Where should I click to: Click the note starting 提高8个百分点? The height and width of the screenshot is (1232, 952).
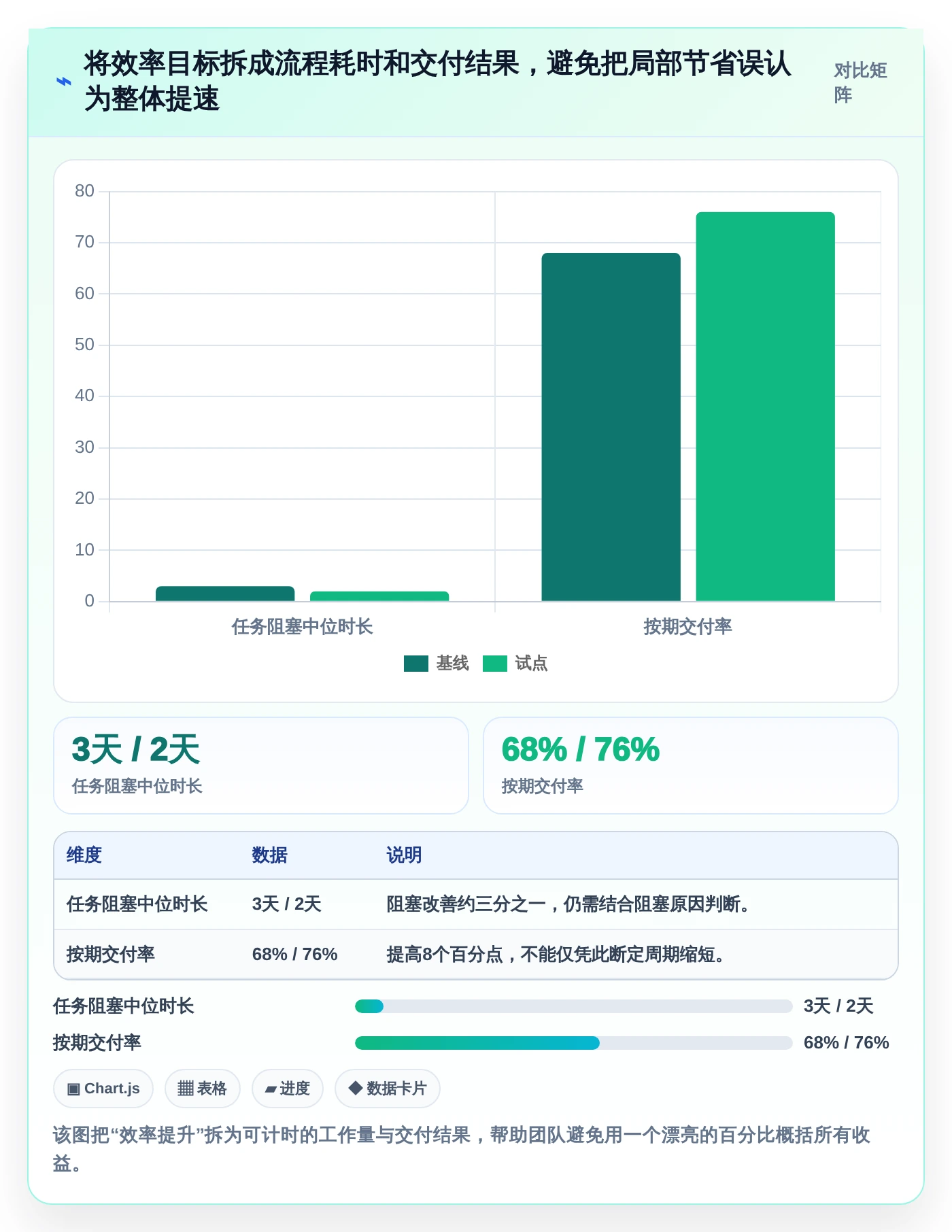pos(556,955)
